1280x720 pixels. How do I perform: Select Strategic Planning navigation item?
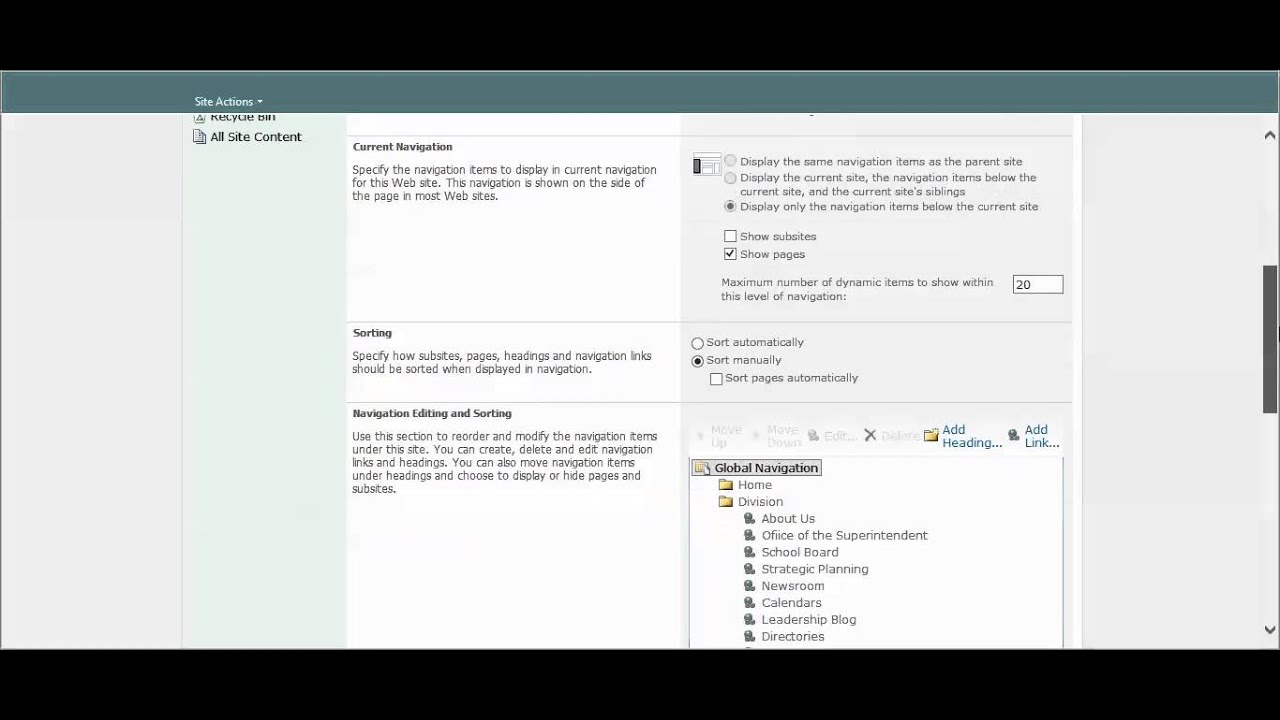tap(815, 569)
